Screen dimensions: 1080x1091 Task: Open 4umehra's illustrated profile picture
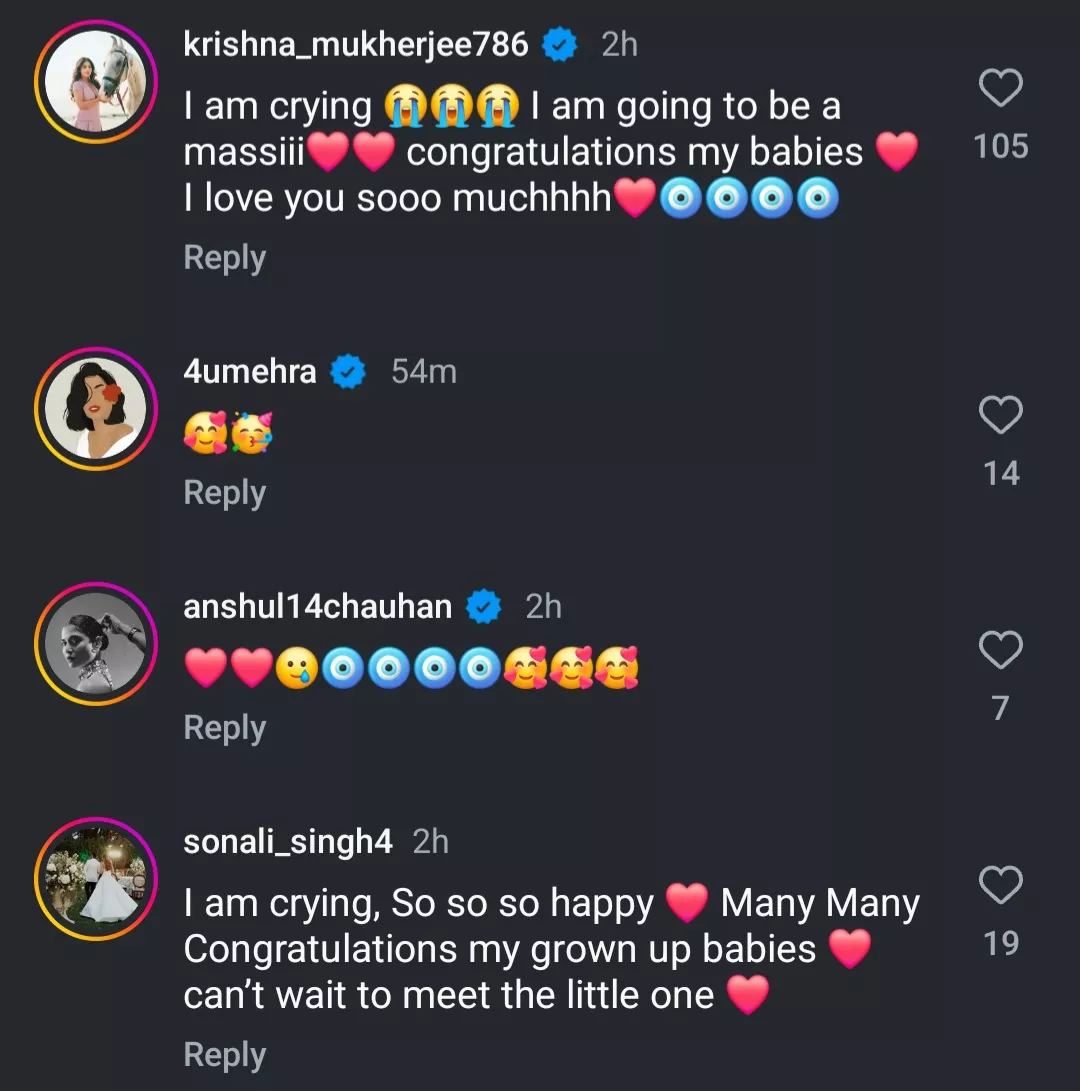pos(96,408)
